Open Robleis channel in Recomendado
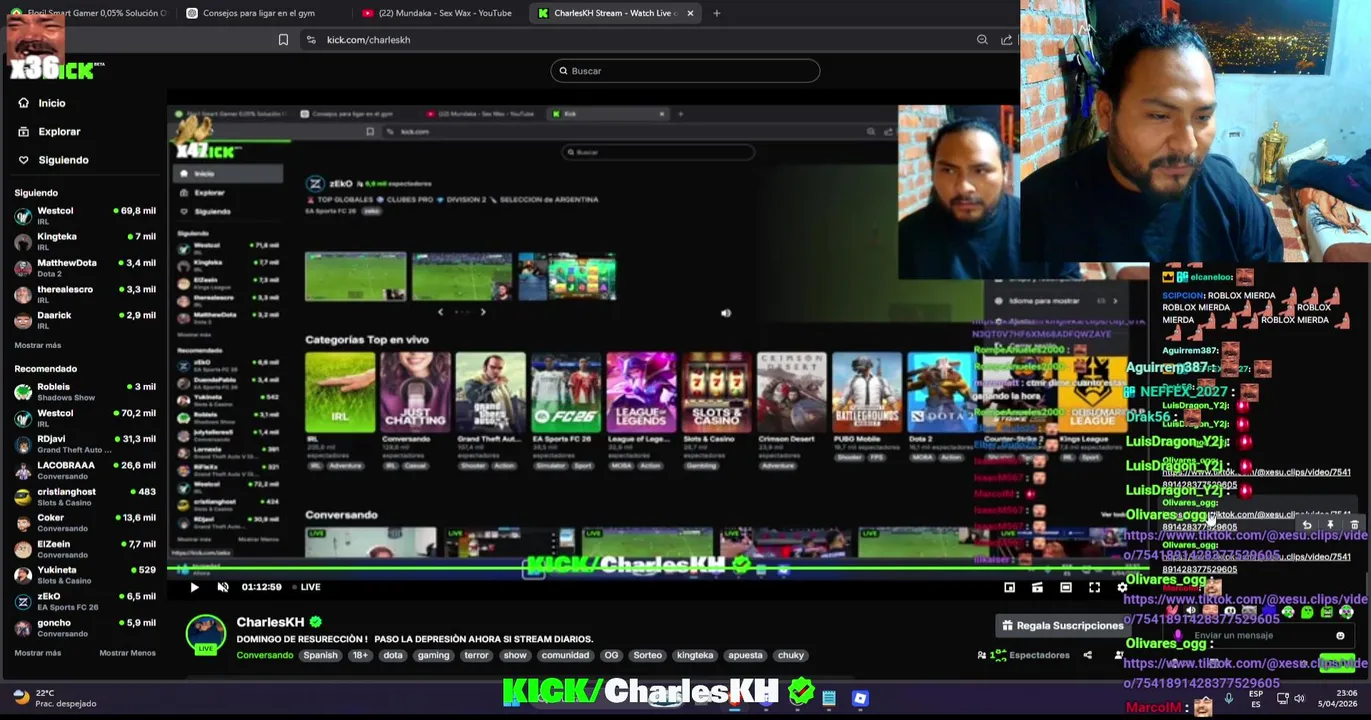Screen dimensions: 1371x720 [85, 391]
